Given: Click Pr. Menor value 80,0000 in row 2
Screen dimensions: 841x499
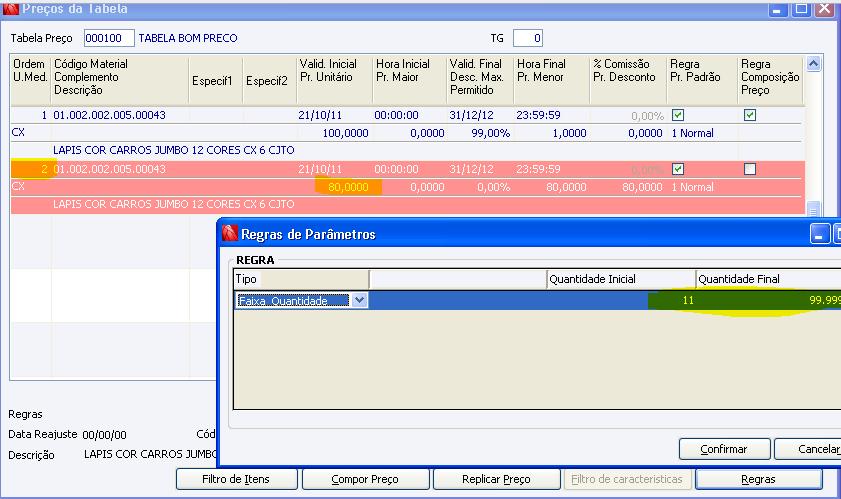Looking at the screenshot, I should (x=566, y=187).
